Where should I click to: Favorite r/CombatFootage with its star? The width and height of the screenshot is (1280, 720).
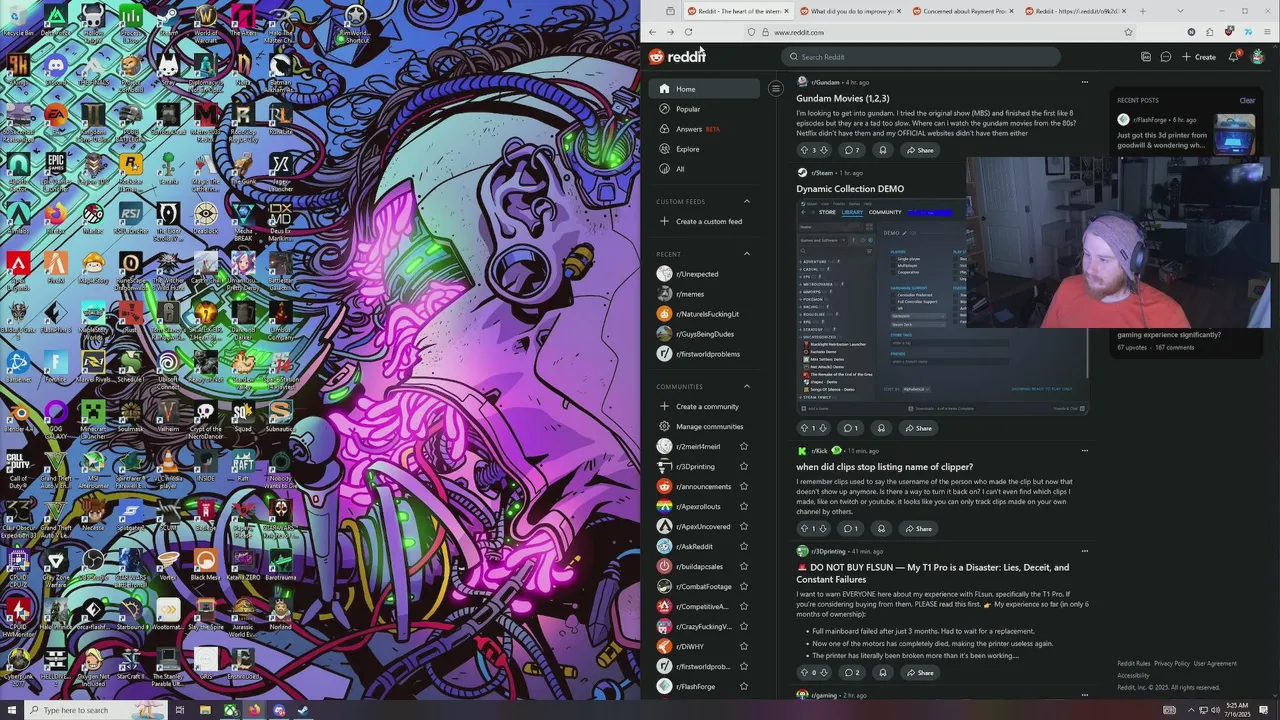pyautogui.click(x=743, y=586)
